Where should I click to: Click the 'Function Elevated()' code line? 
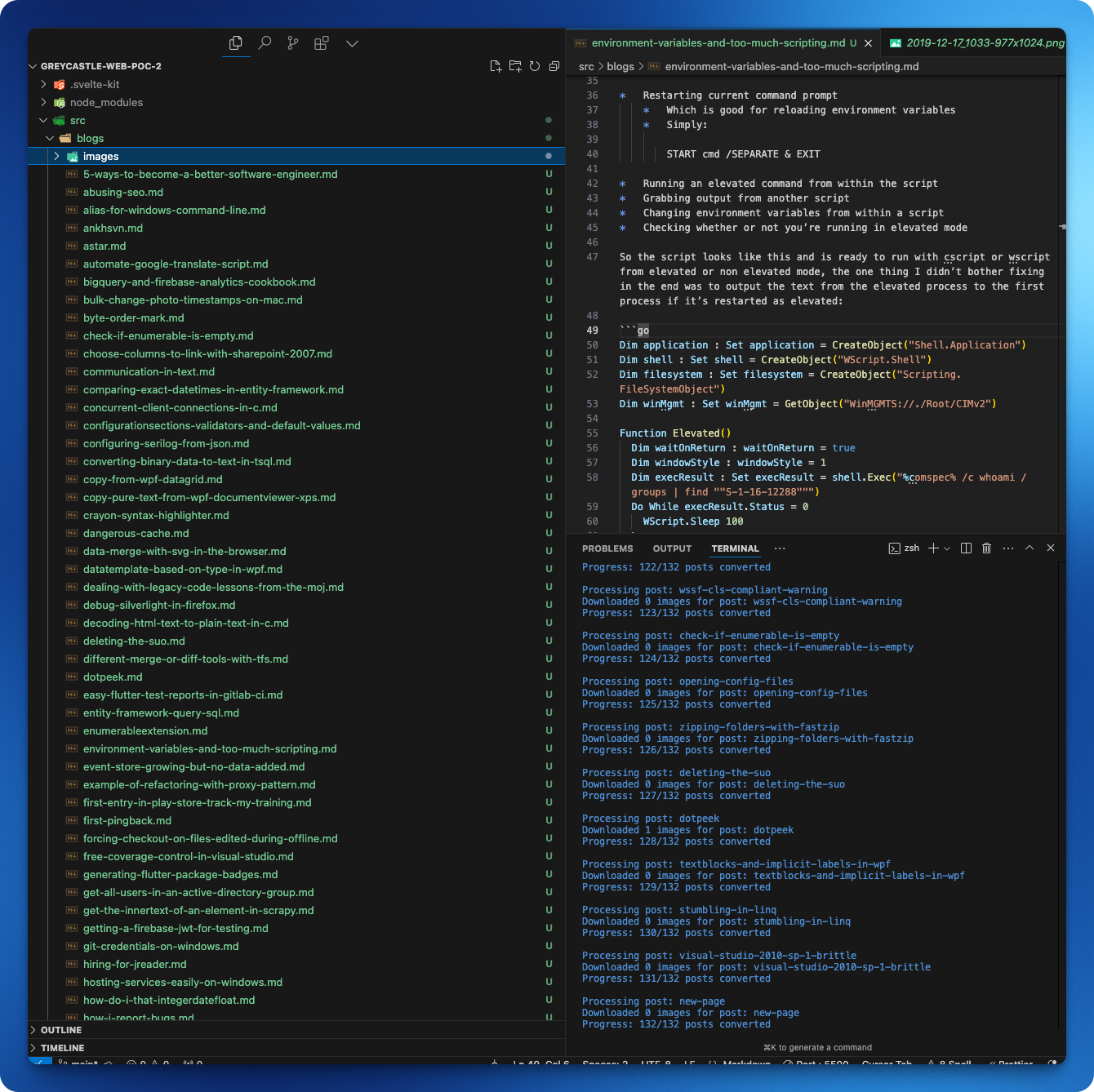675,433
